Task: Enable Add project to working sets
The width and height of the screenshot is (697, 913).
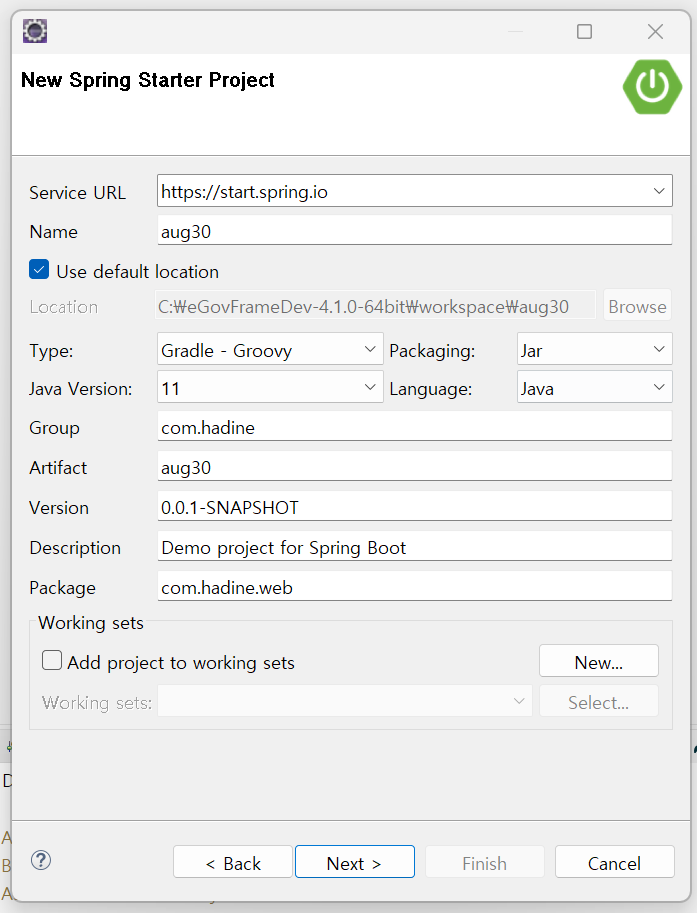Action: (52, 660)
